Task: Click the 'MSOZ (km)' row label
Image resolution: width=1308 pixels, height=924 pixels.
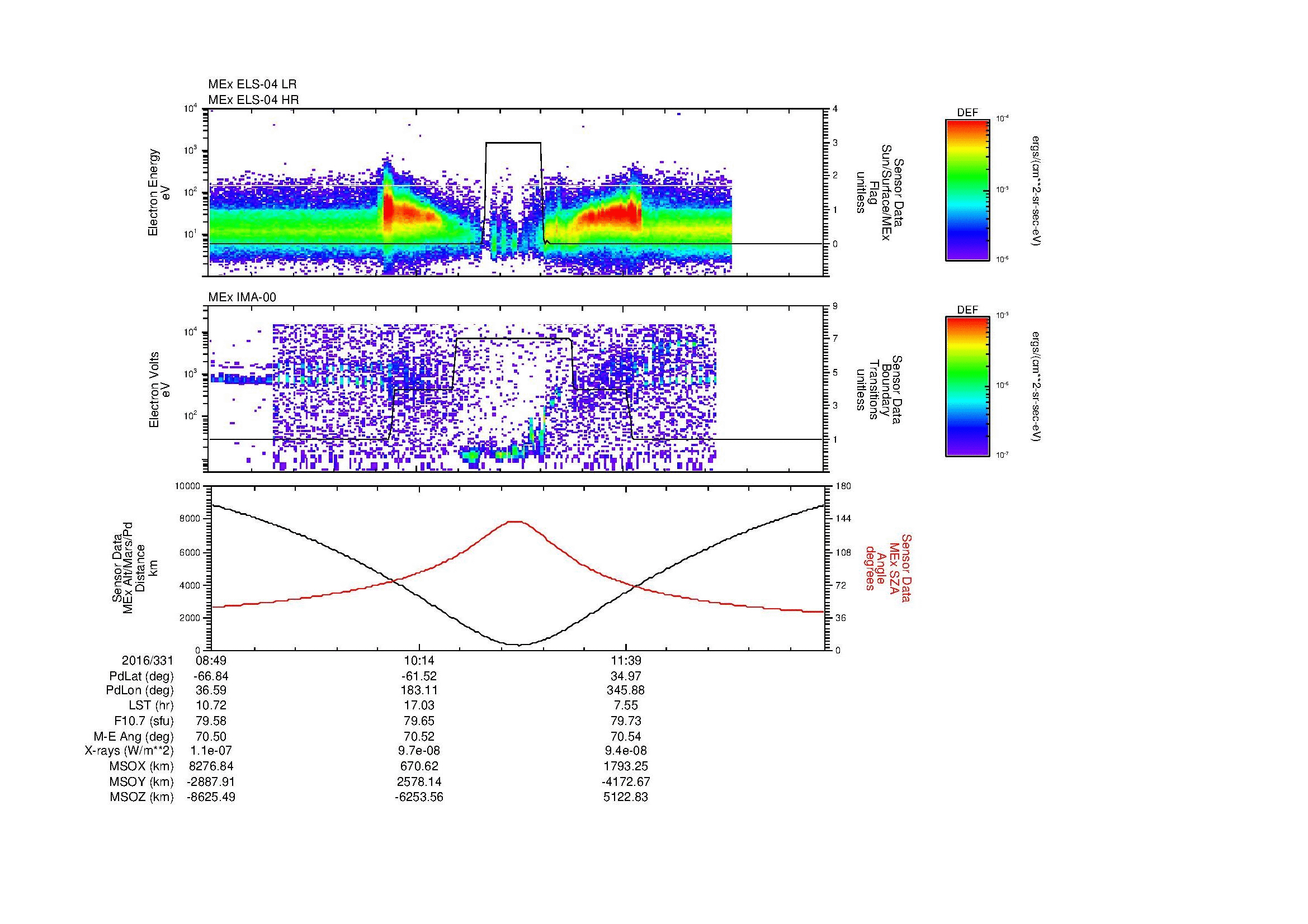Action: (142, 798)
